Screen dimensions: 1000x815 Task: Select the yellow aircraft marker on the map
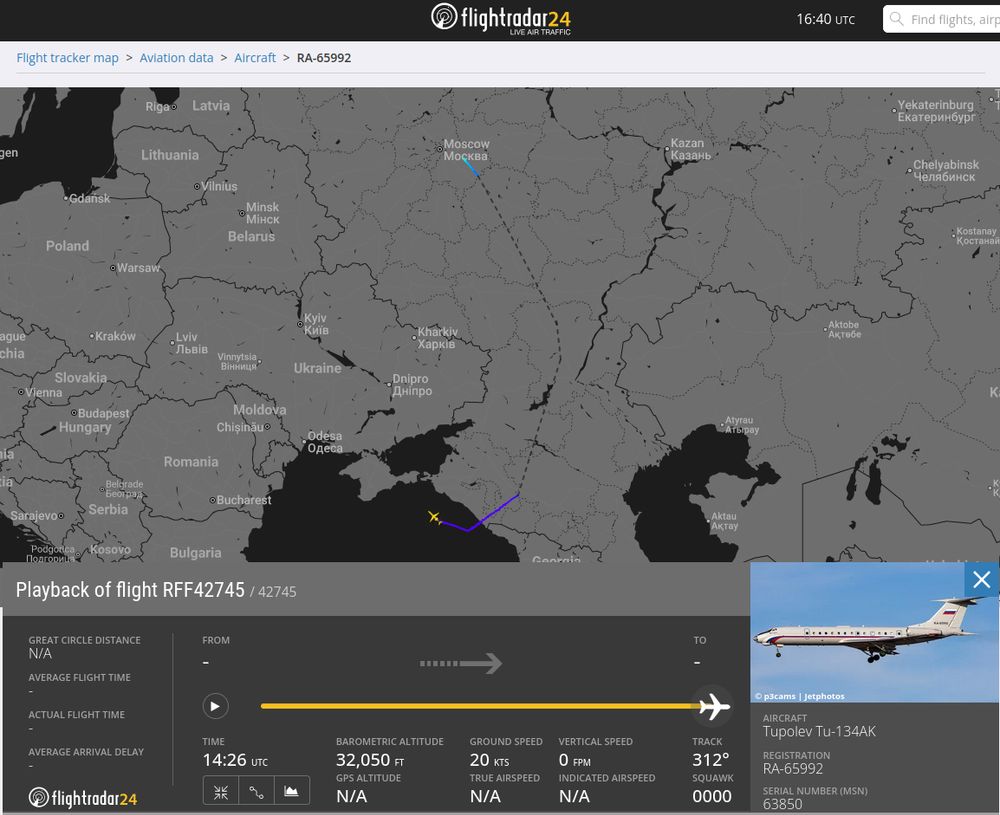[434, 517]
